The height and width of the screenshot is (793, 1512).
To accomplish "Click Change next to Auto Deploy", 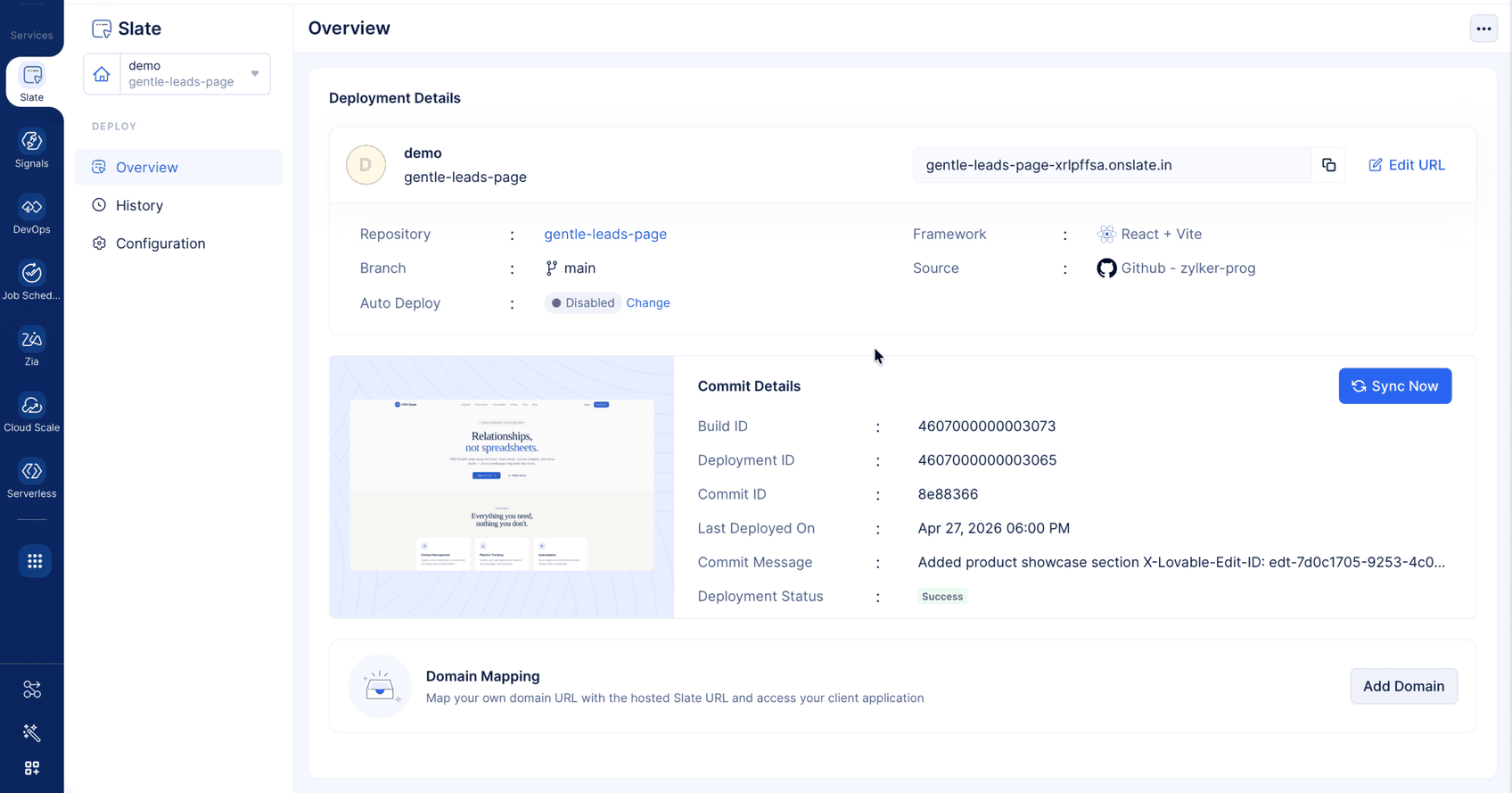I will coord(648,303).
